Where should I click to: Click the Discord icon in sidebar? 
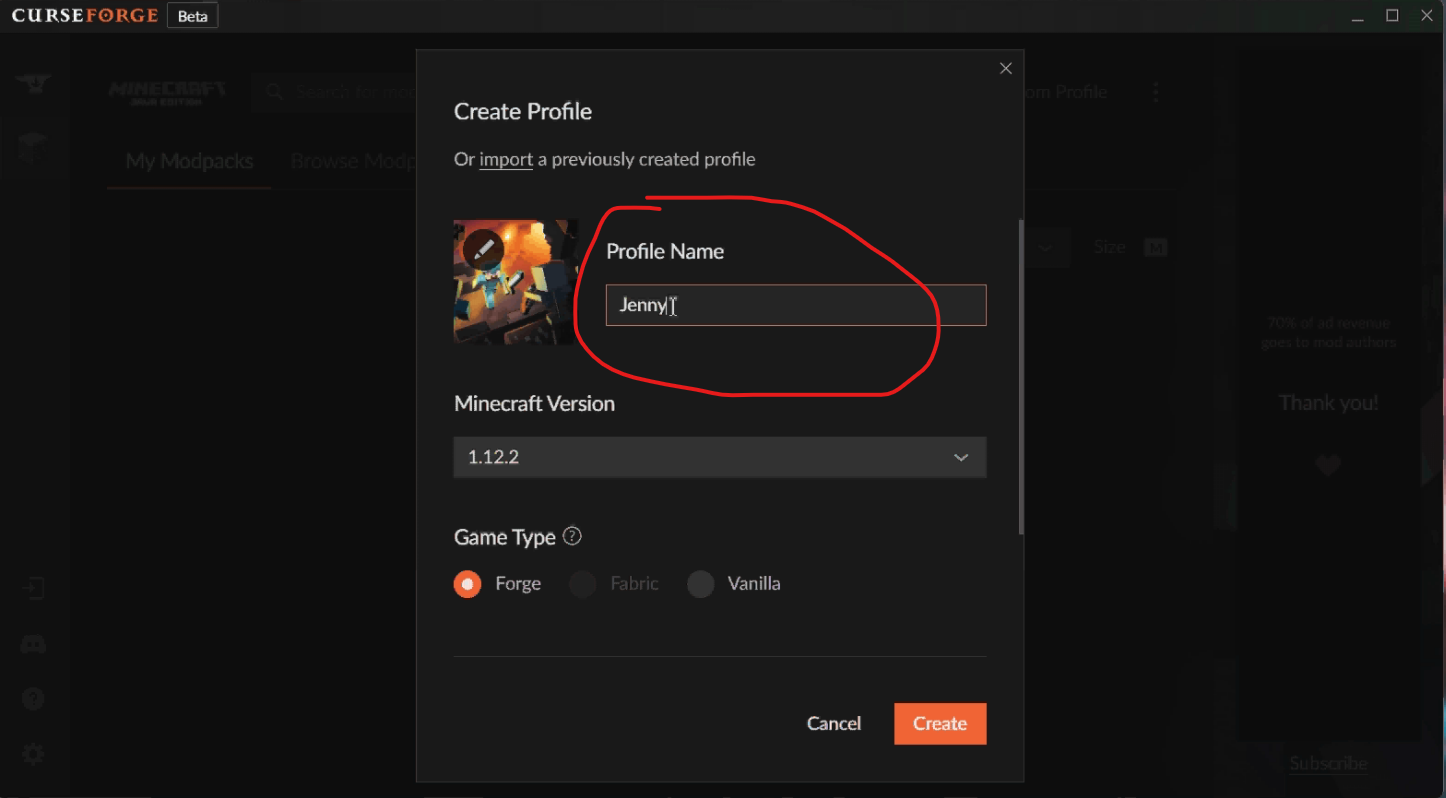tap(33, 644)
